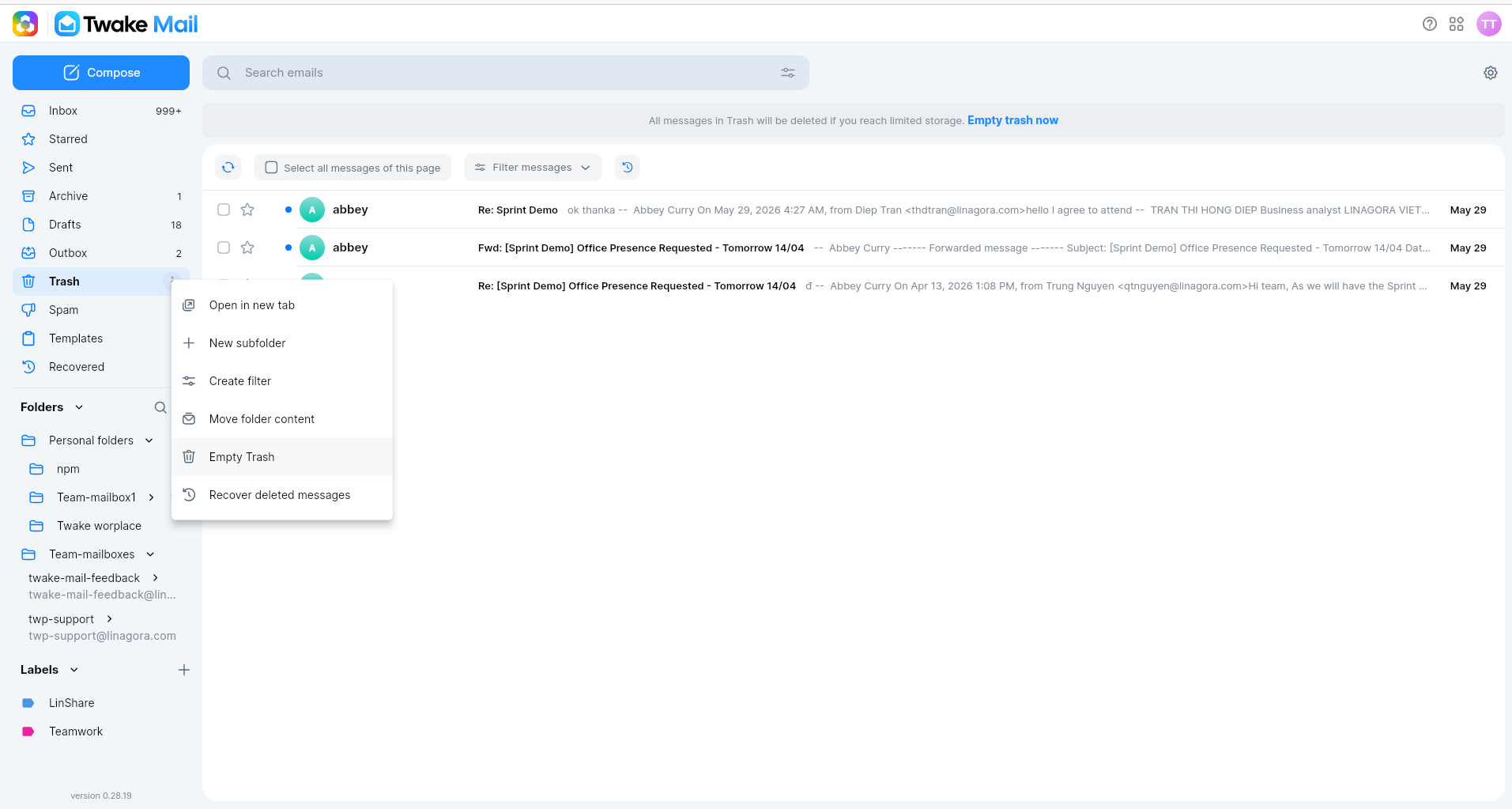Screen dimensions: 1512x809
Task: Open settings gear icon
Action: [1491, 73]
